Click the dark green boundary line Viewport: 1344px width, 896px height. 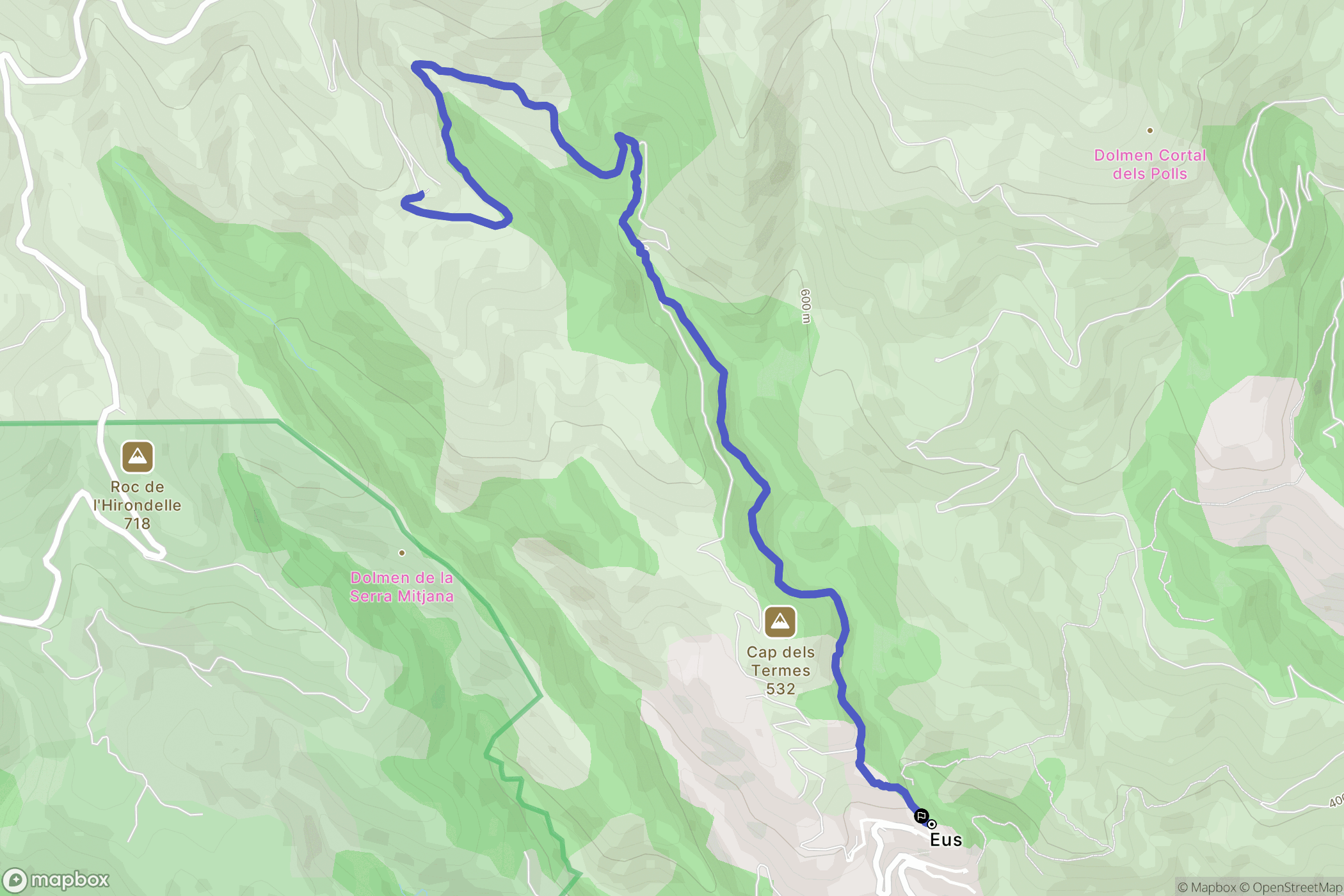point(192,422)
